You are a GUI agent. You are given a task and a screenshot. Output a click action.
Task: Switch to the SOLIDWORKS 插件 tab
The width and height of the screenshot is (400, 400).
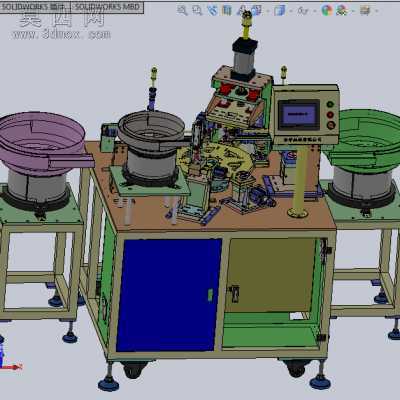tap(35, 7)
